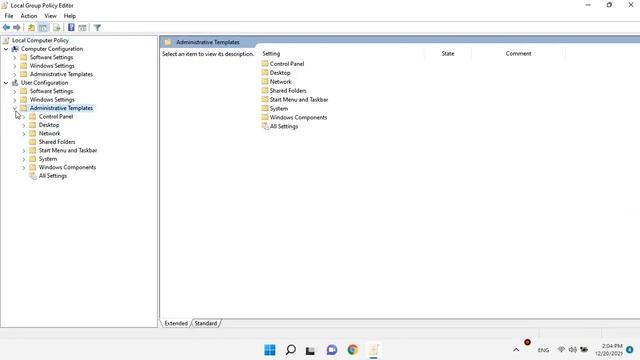Select Start Menu and Taskbar in tree
This screenshot has width=640, height=360.
tap(68, 151)
